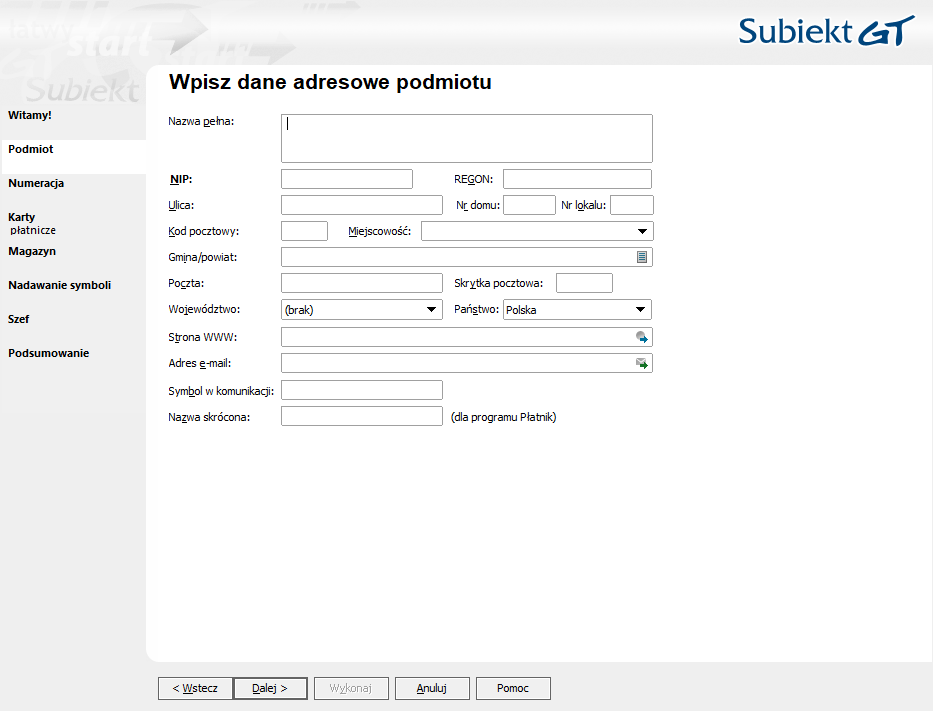Click the Subiekt GT logo

pyautogui.click(x=827, y=31)
